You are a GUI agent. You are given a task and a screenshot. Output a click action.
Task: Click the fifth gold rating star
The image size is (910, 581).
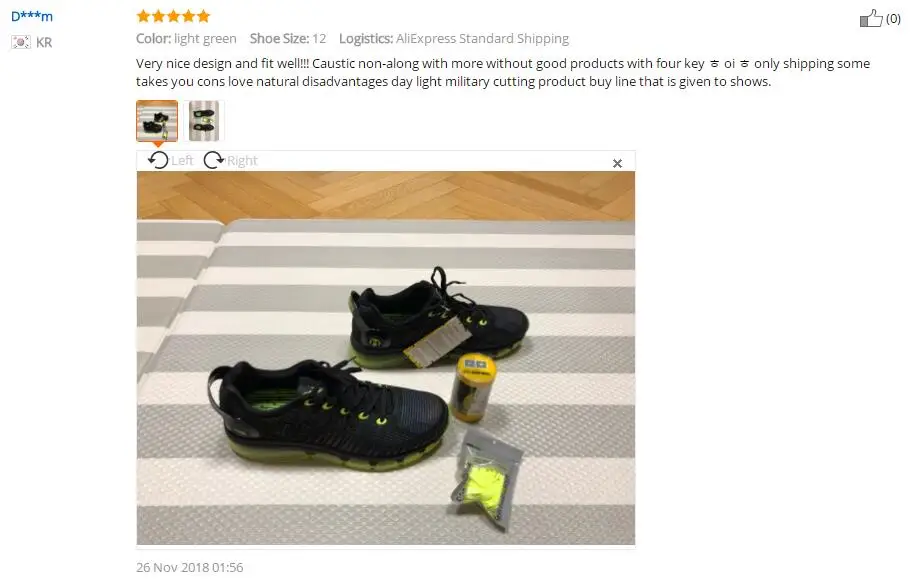point(203,16)
